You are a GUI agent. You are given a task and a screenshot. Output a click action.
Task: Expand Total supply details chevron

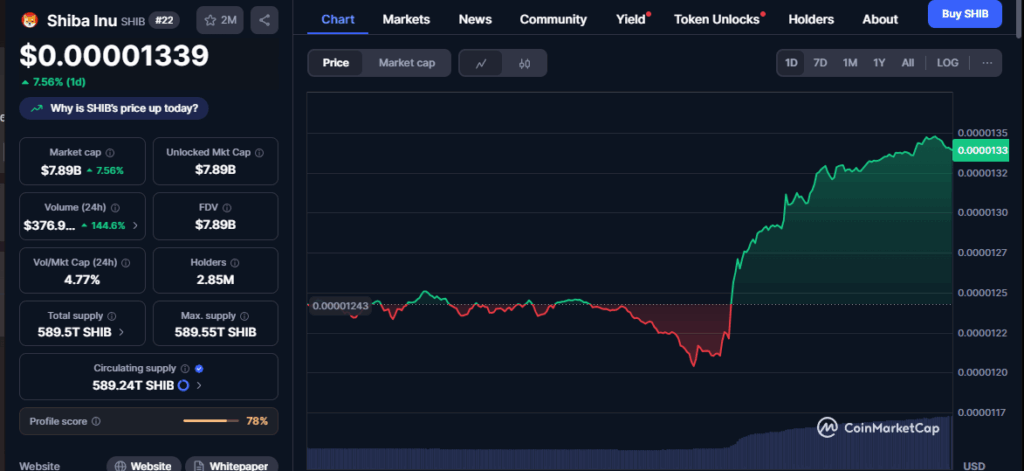click(x=121, y=332)
